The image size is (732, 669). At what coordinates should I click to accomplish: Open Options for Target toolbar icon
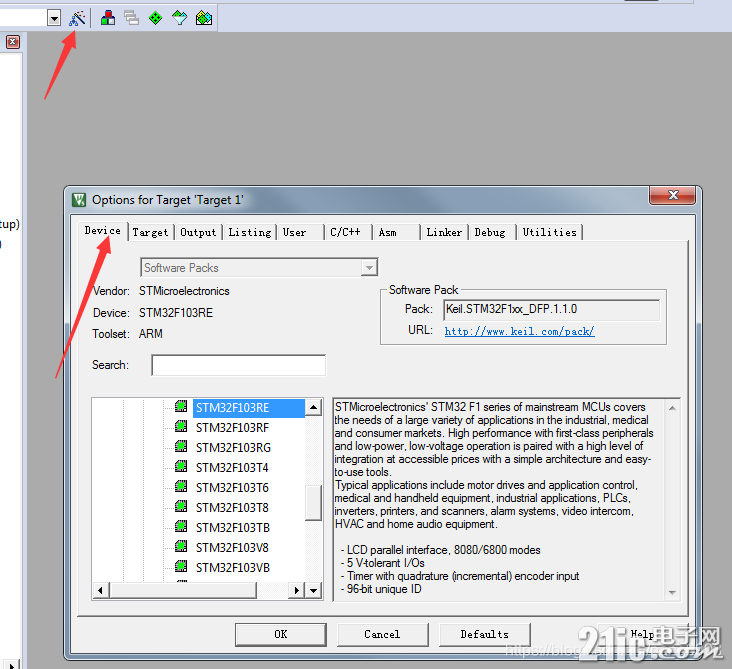77,18
